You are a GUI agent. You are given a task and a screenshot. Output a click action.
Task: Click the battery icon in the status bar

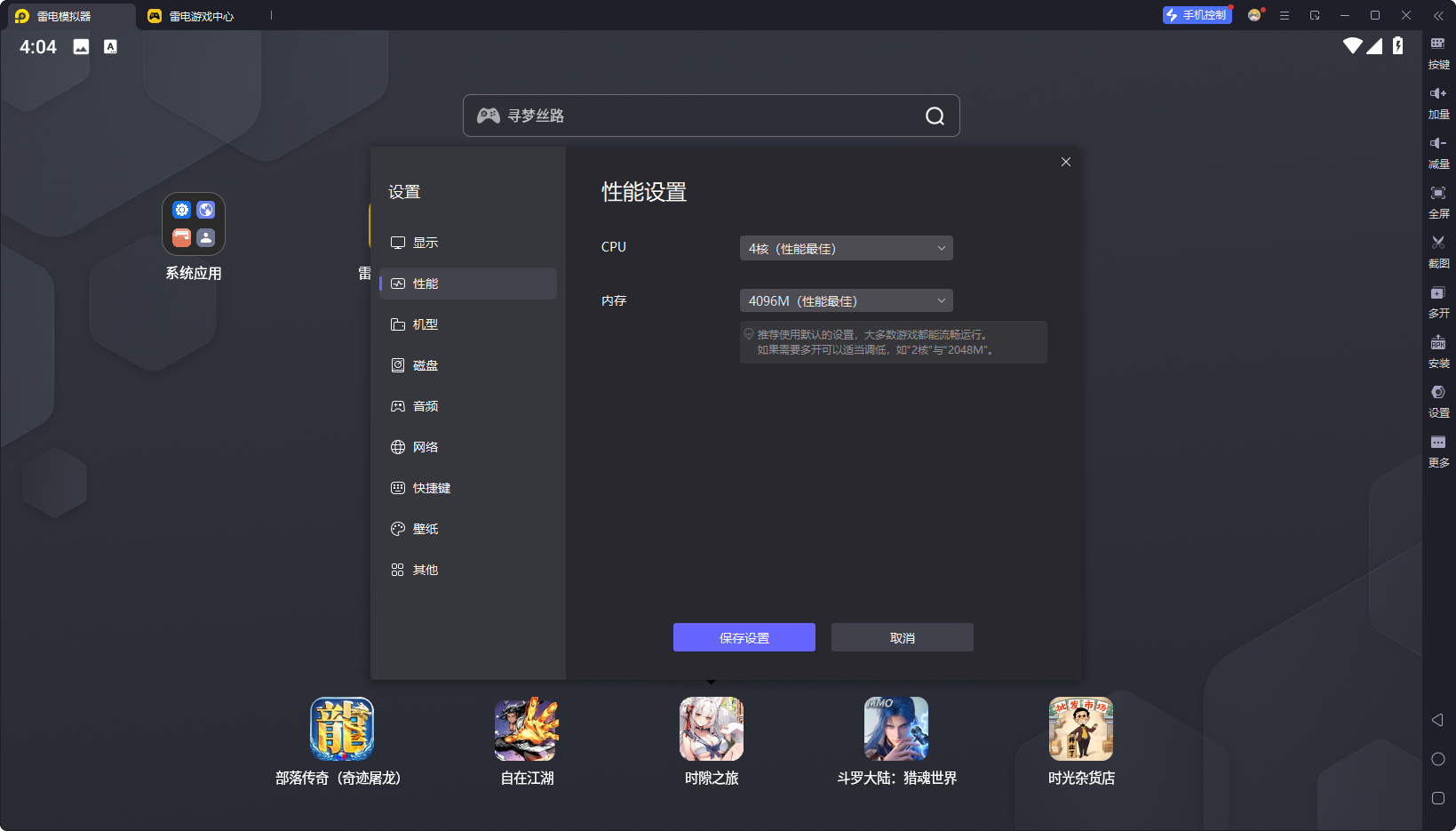coord(1398,45)
